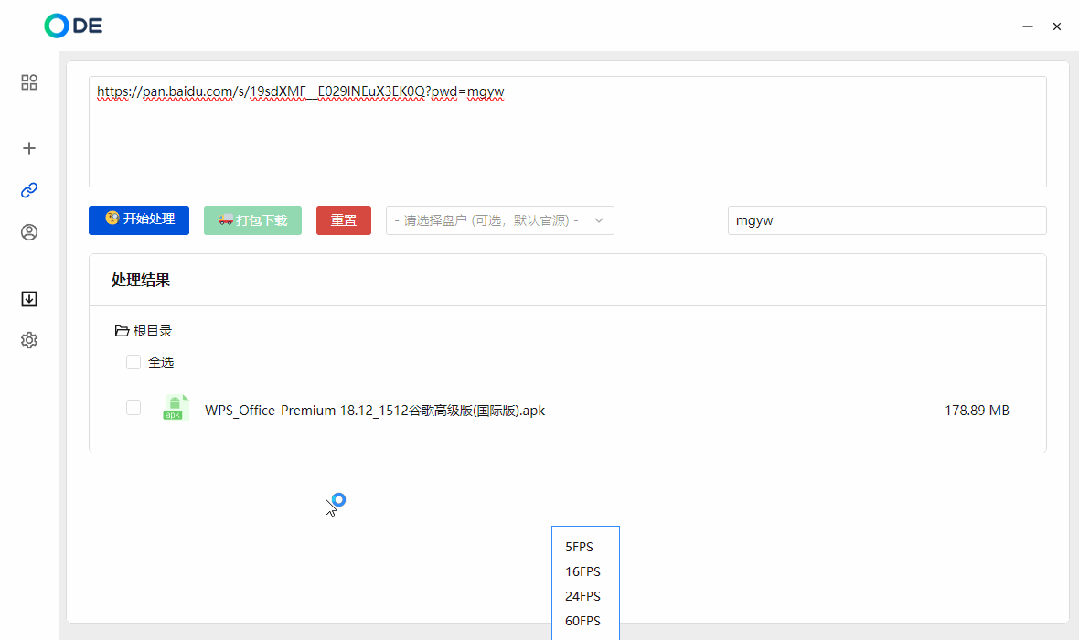Open the downloads icon in sidebar
1079x640 pixels.
click(x=29, y=299)
